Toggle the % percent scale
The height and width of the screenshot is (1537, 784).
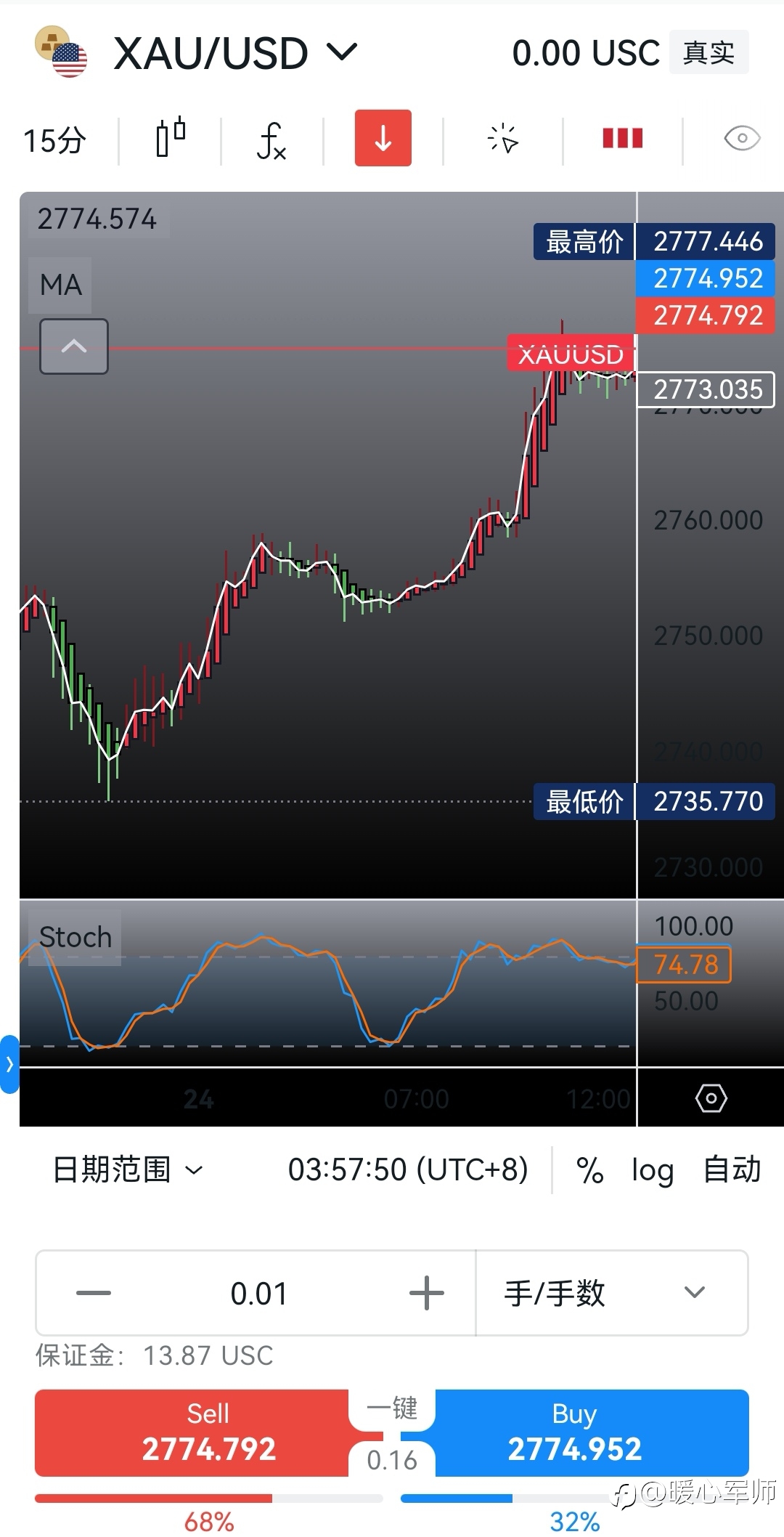589,1170
